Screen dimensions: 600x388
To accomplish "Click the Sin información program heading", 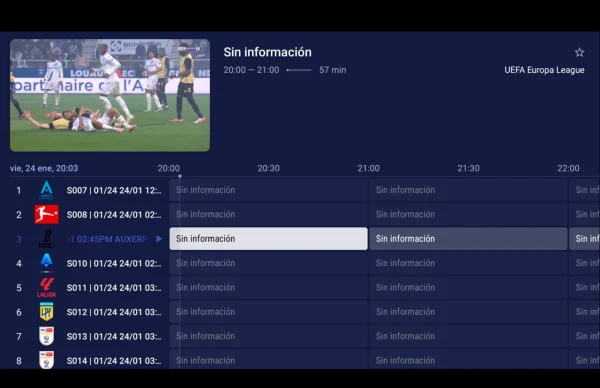I will click(x=267, y=52).
